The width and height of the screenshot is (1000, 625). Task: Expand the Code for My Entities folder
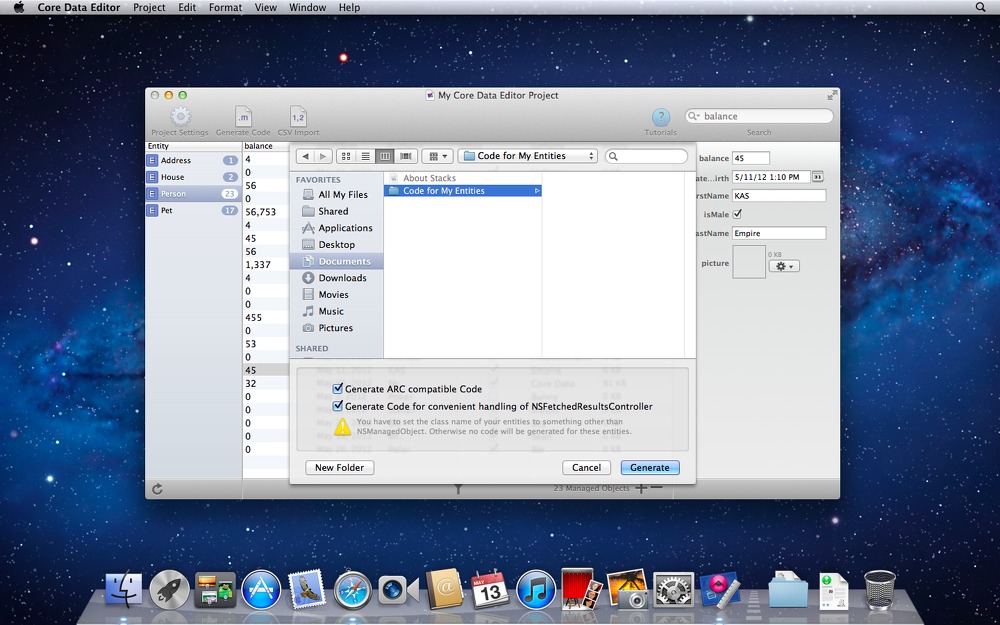537,191
